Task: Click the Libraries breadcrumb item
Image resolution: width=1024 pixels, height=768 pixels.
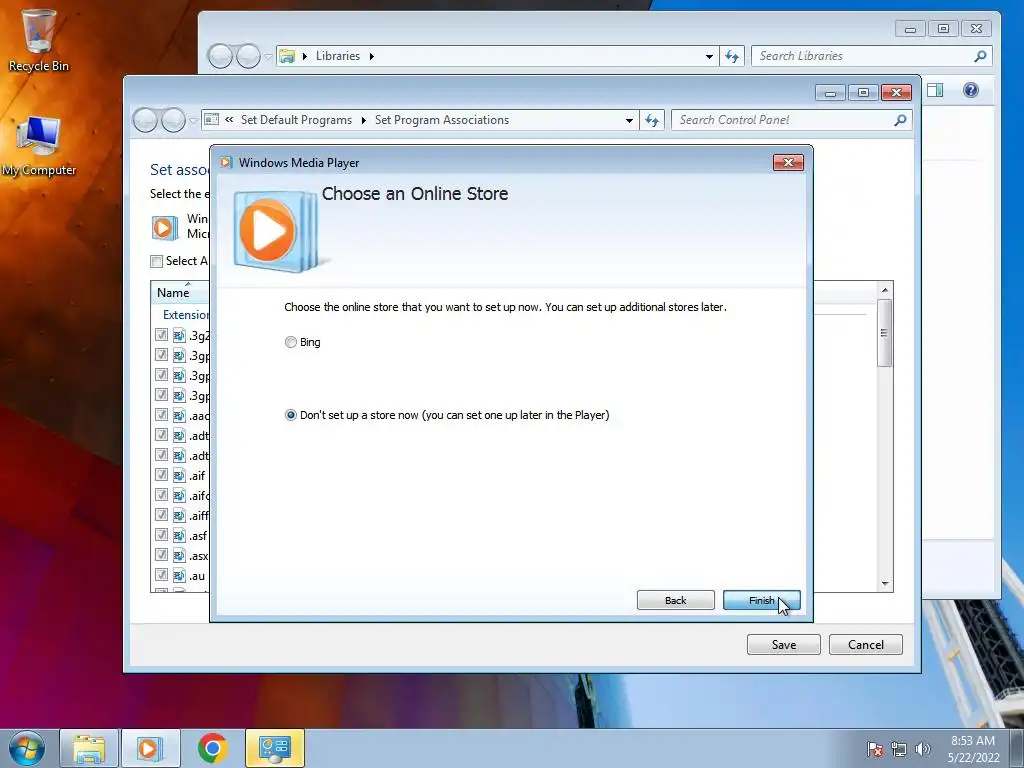Action: 338,56
